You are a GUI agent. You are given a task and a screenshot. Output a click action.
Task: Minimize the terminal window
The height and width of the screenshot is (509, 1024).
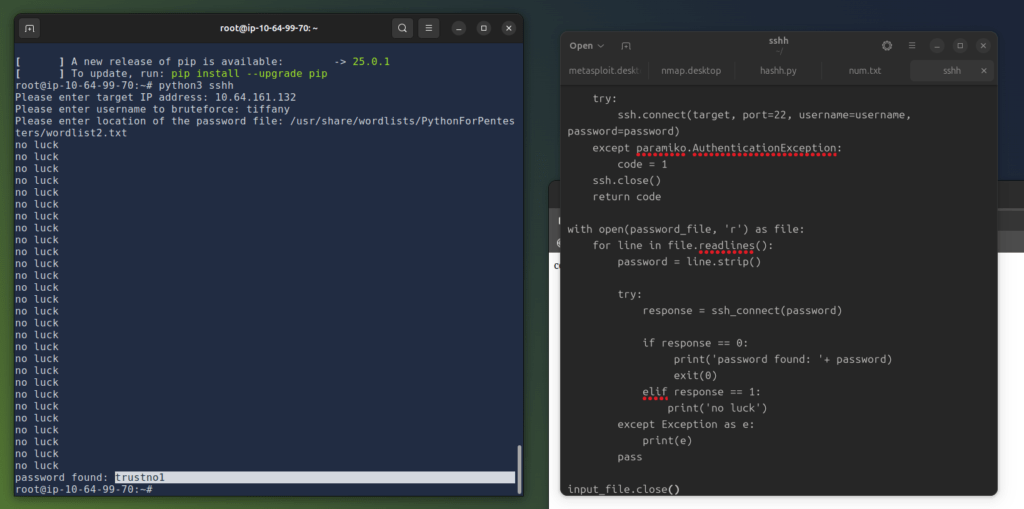click(459, 28)
